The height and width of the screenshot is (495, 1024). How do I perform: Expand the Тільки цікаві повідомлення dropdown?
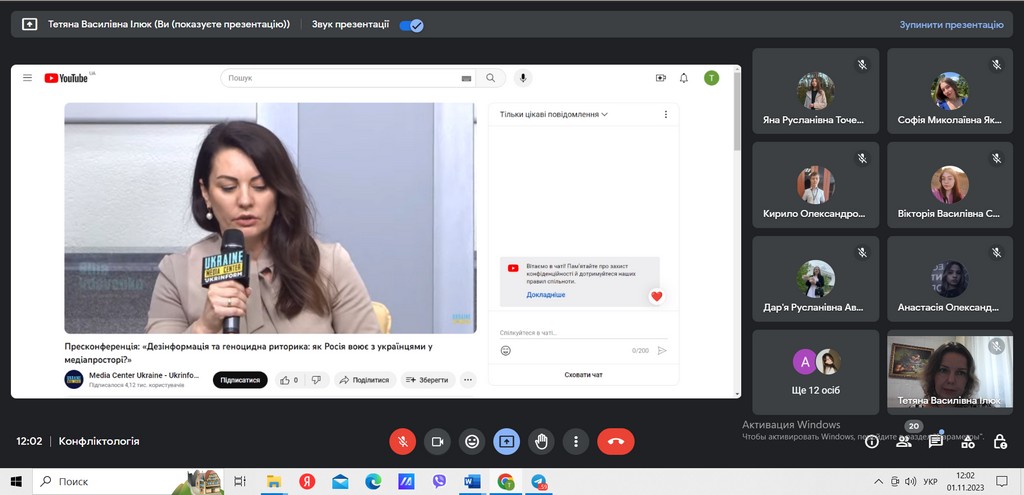click(554, 115)
